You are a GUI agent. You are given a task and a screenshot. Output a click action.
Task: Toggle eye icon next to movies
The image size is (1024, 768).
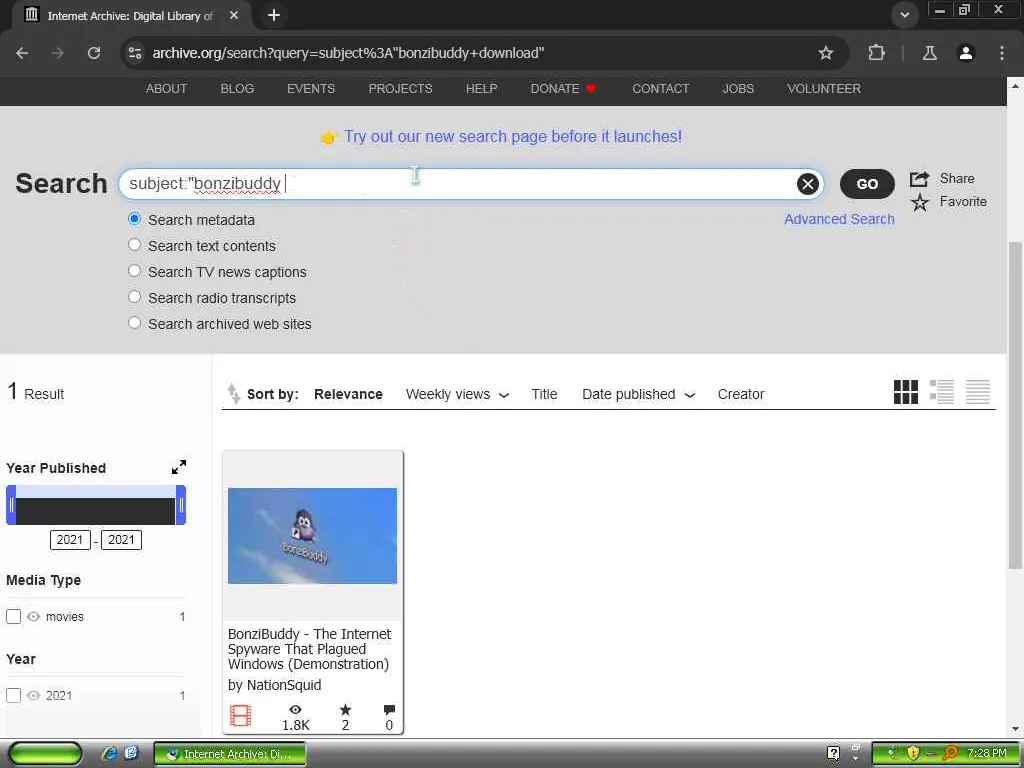pos(33,616)
